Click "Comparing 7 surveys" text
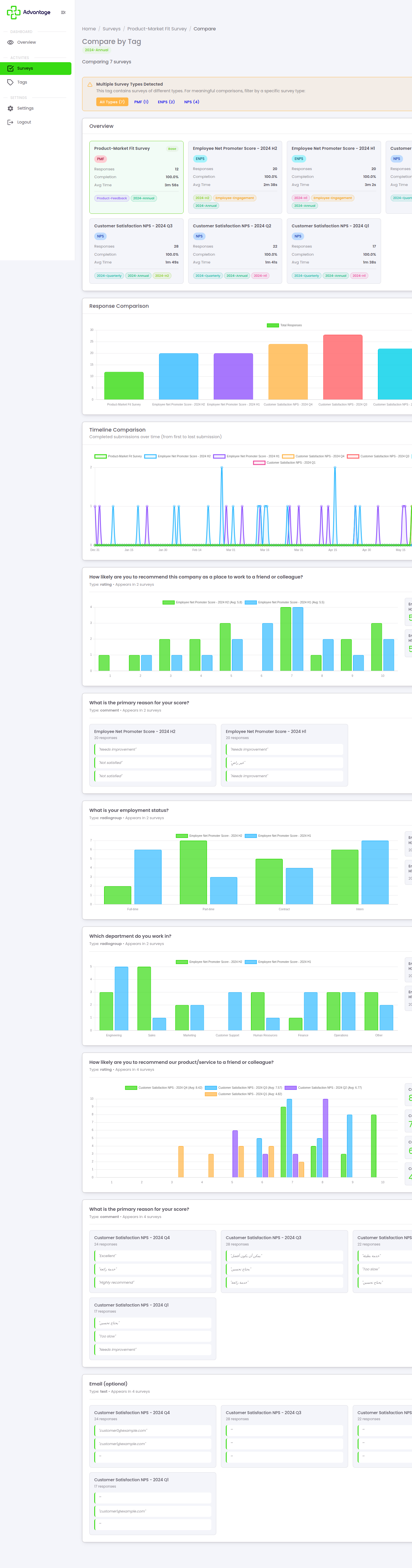 [x=106, y=62]
